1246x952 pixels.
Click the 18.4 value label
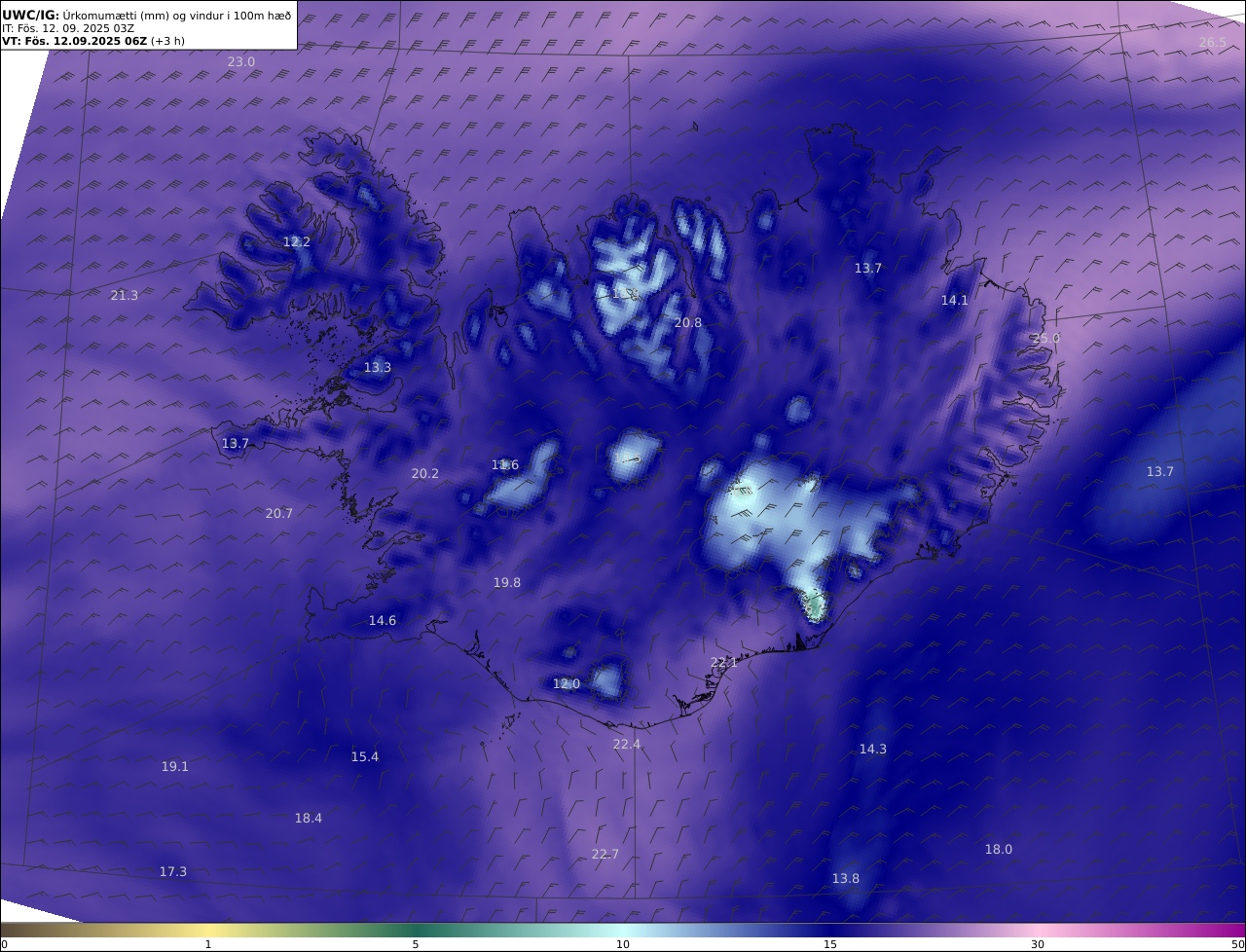click(x=309, y=819)
